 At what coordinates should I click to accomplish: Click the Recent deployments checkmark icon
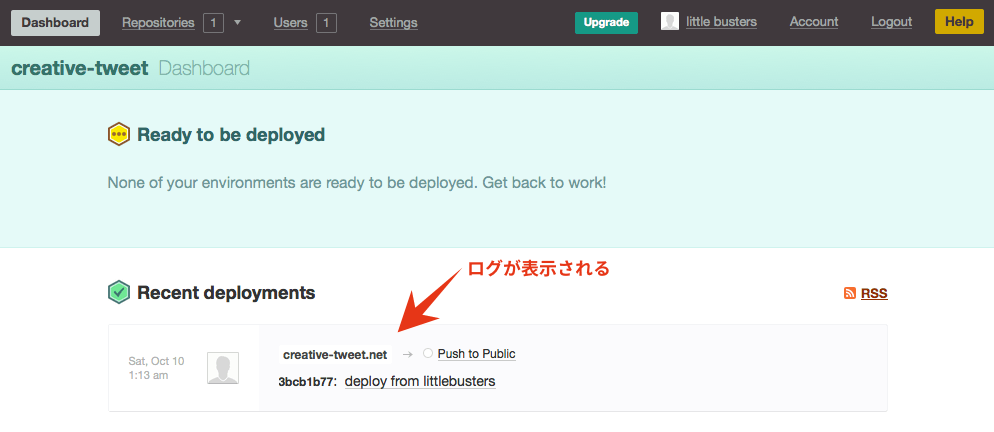119,292
